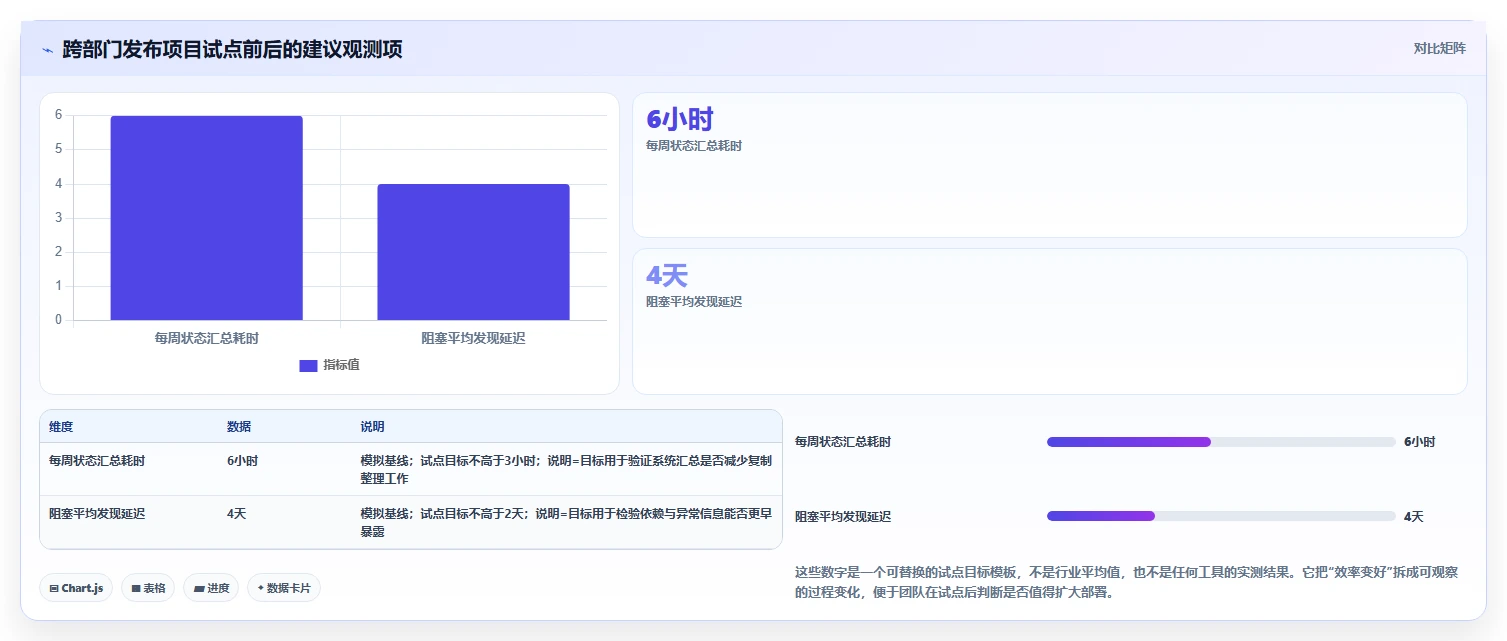Click the card caption 每周状态汇总耗时 under 6小时
1507x641 pixels.
pyautogui.click(x=694, y=145)
